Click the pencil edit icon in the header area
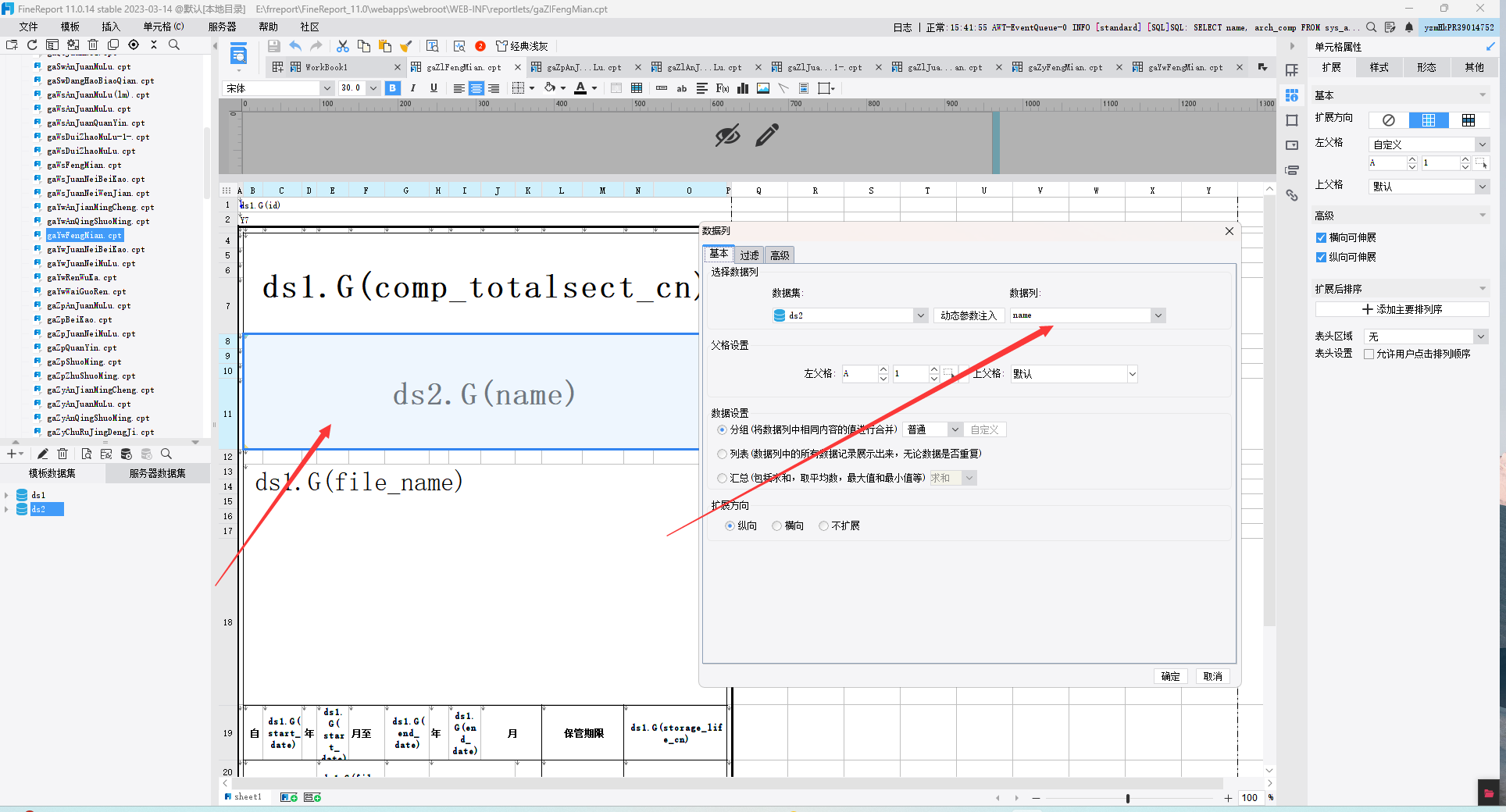Image resolution: width=1506 pixels, height=812 pixels. pyautogui.click(x=767, y=135)
